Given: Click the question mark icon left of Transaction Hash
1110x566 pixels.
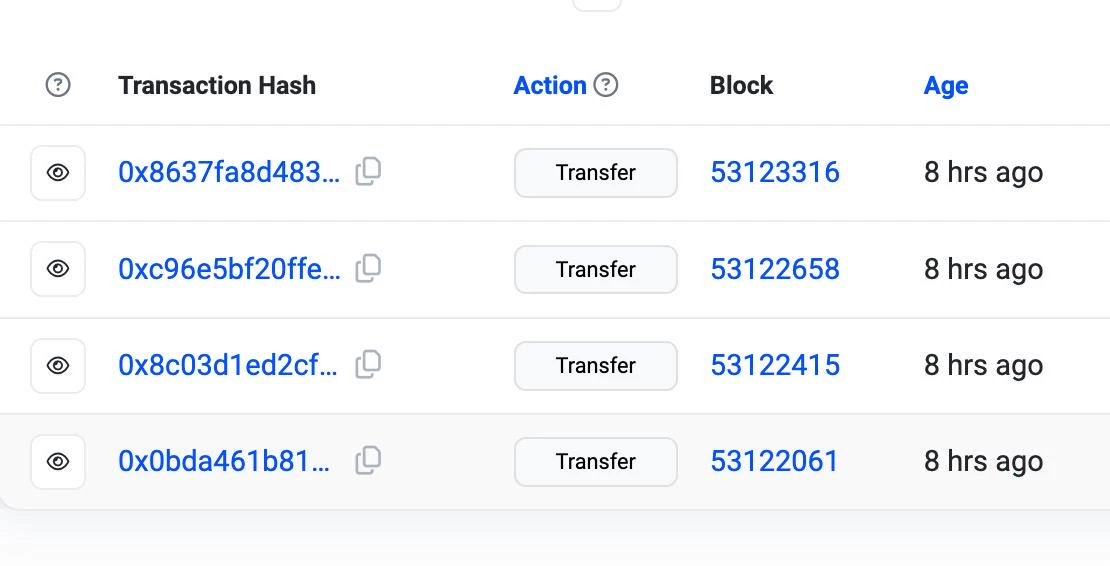Looking at the screenshot, I should (58, 85).
